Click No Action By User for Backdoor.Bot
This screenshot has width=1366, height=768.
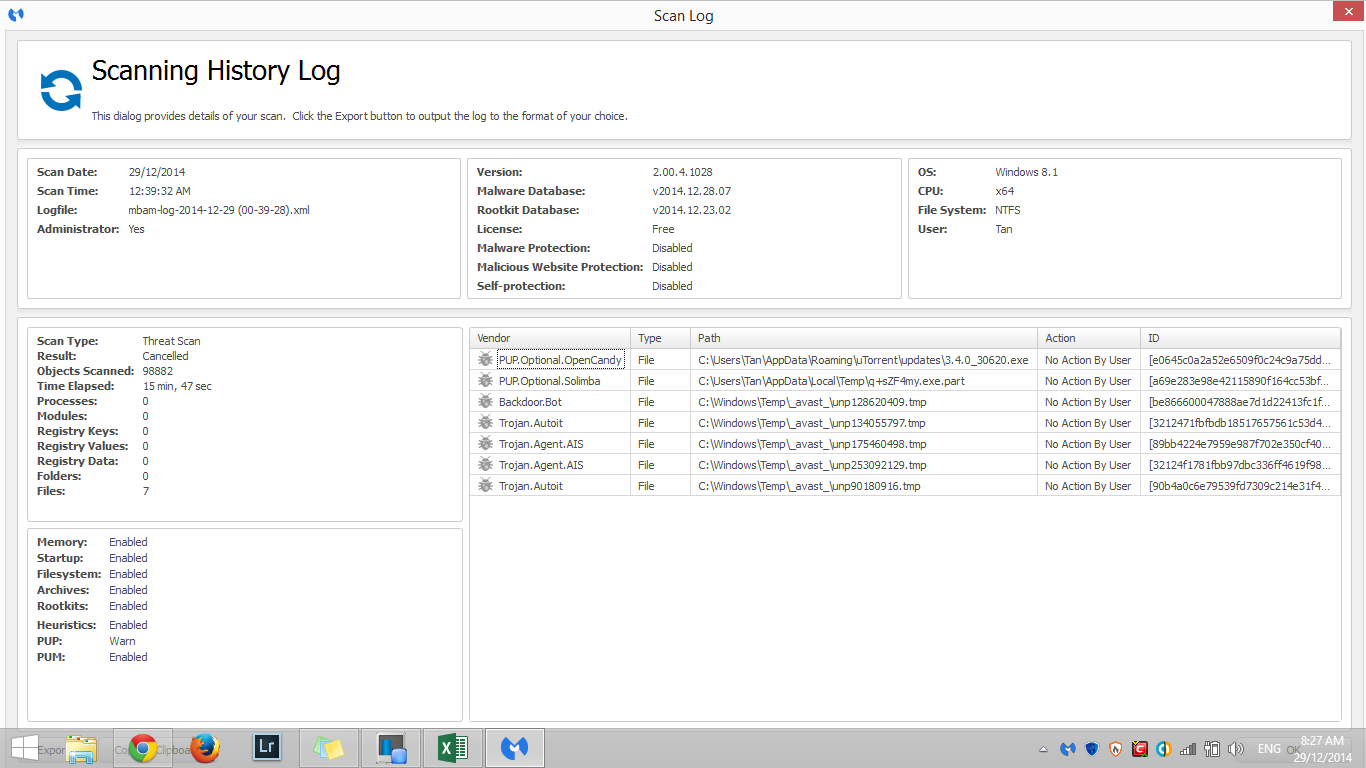point(1088,402)
